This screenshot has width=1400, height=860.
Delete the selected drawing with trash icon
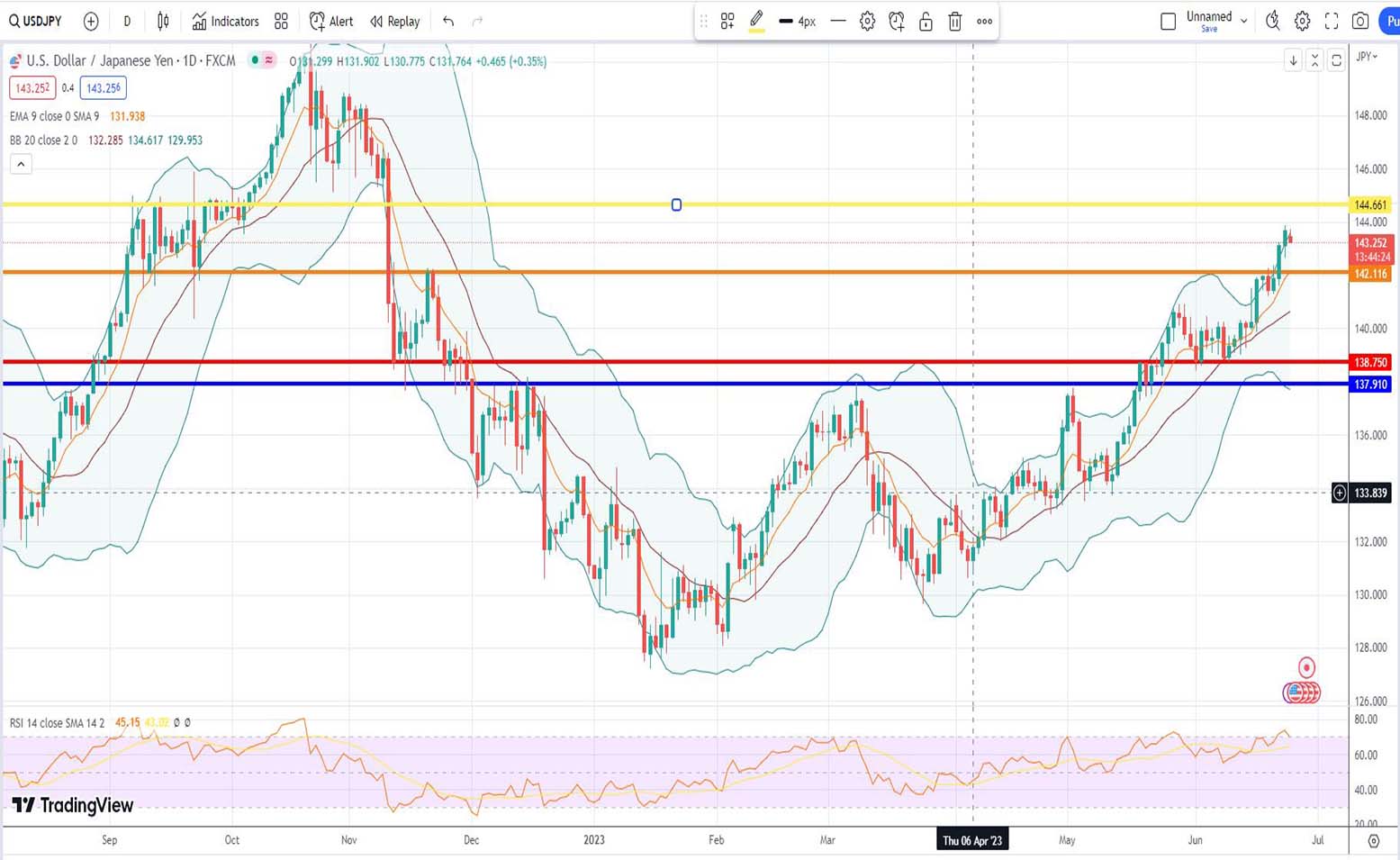[x=955, y=21]
